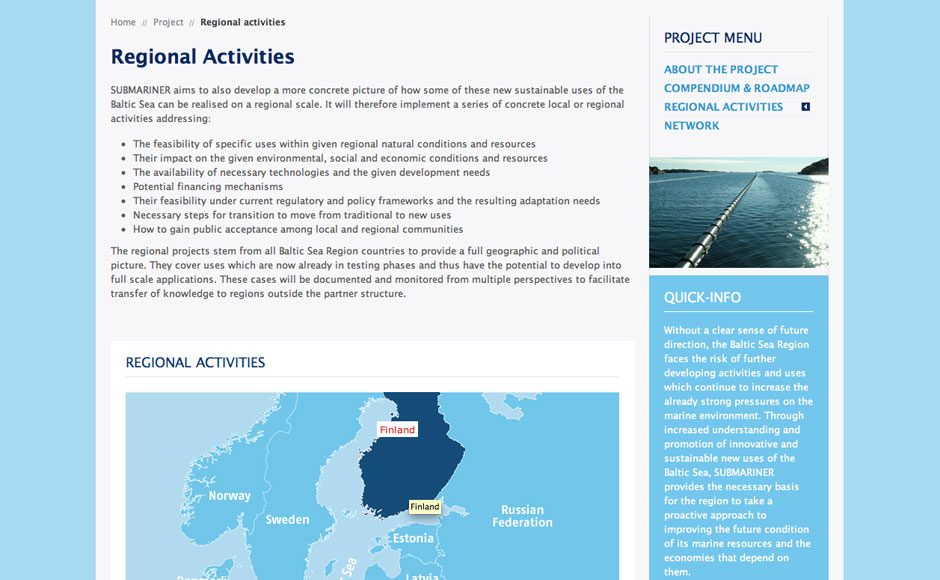Screen dimensions: 940x580
Task: Select Norway on the map
Action: (x=229, y=496)
